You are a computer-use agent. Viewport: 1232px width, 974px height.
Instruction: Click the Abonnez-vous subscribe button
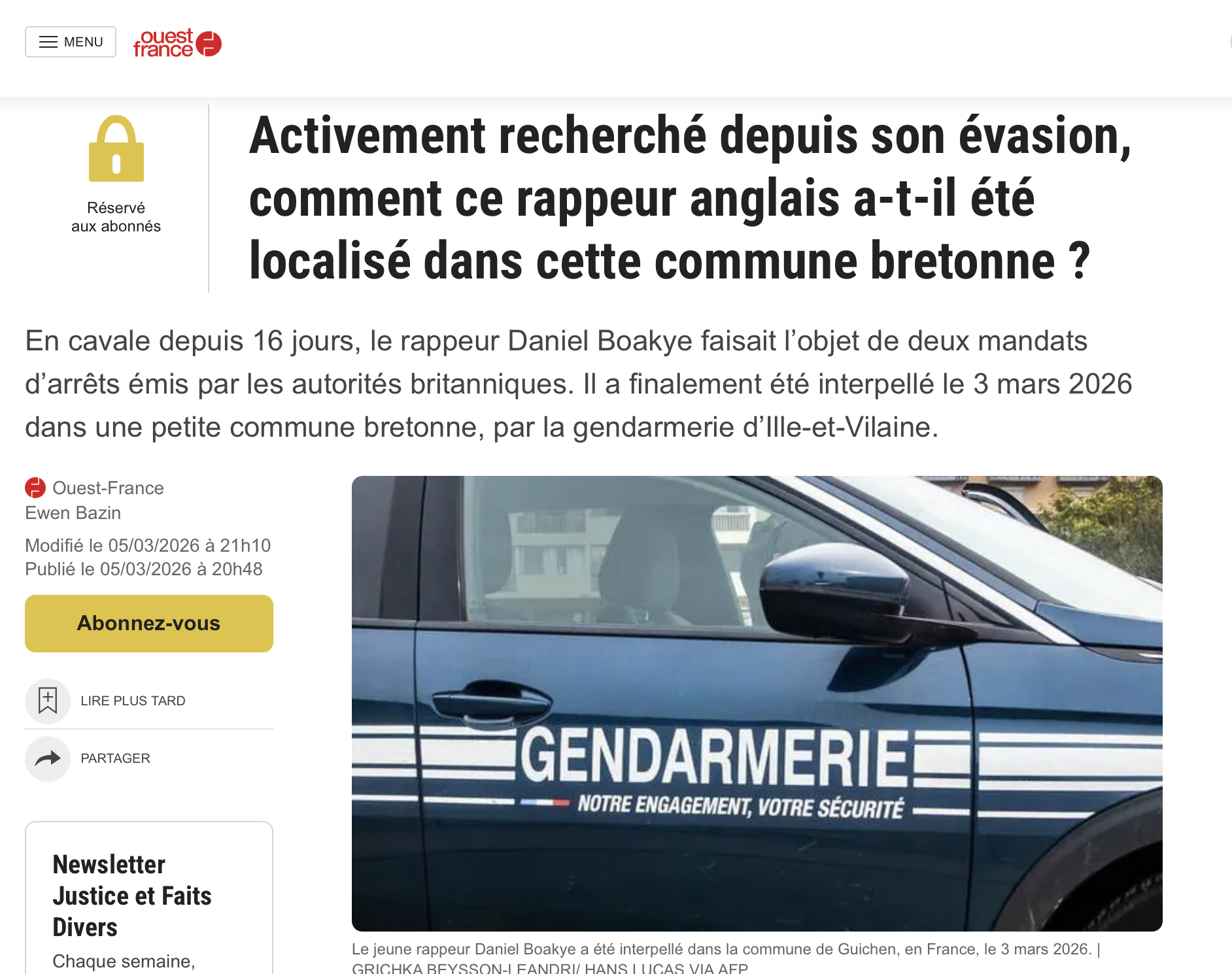tap(149, 623)
